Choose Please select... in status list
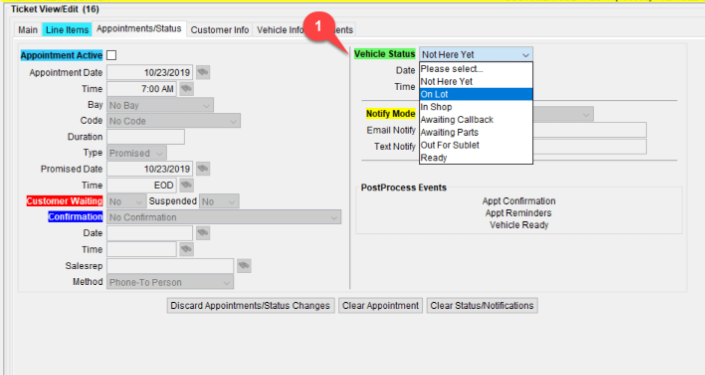Viewport: 705px width, 375px height. (476, 69)
